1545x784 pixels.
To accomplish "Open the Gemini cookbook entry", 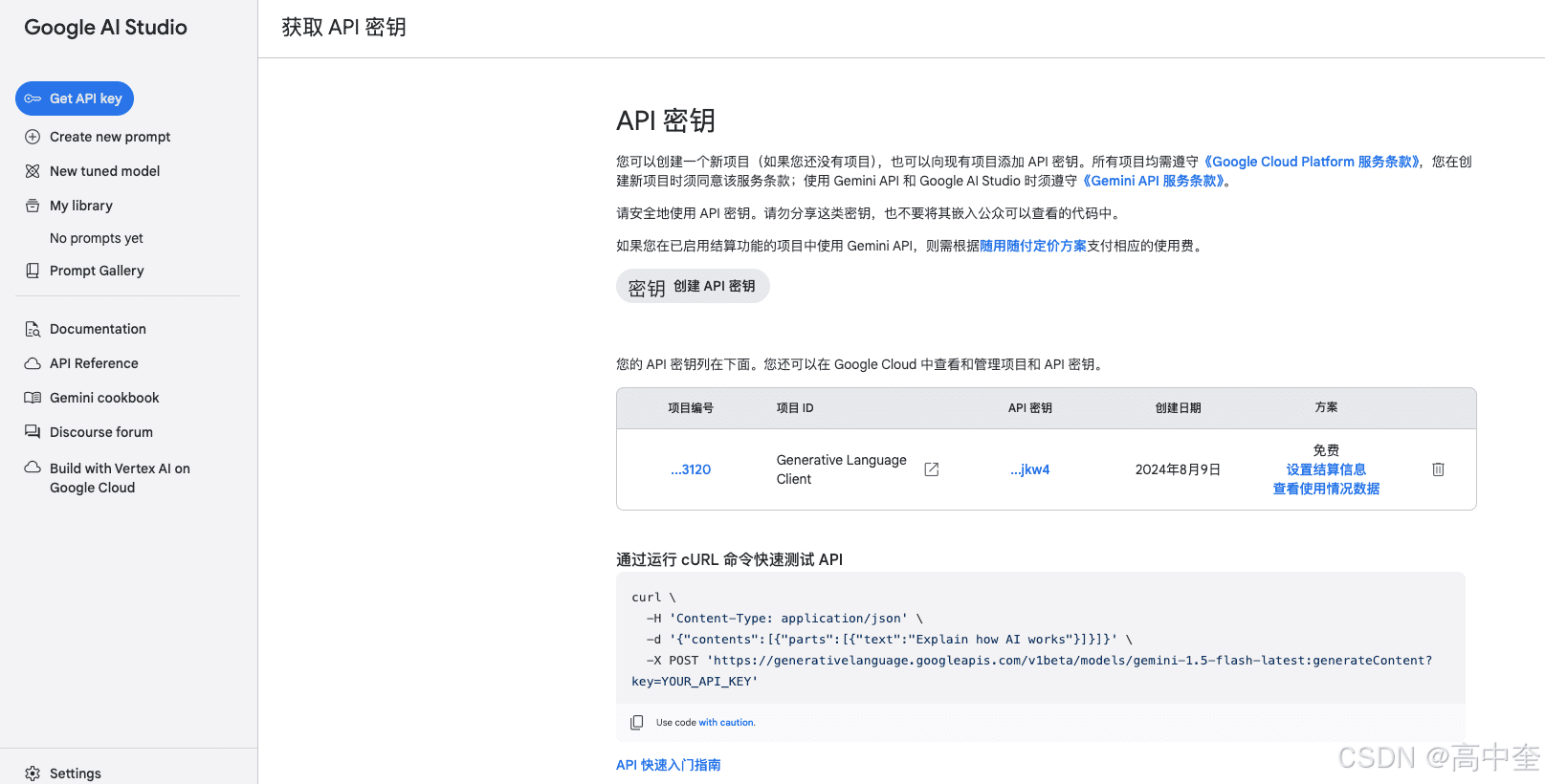I will click(x=104, y=398).
